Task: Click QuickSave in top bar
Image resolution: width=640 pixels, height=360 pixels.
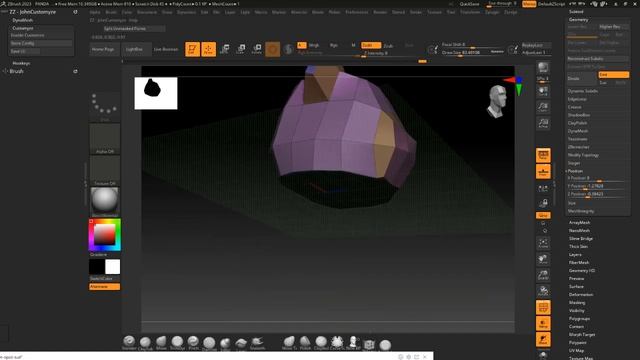Action: pos(469,4)
